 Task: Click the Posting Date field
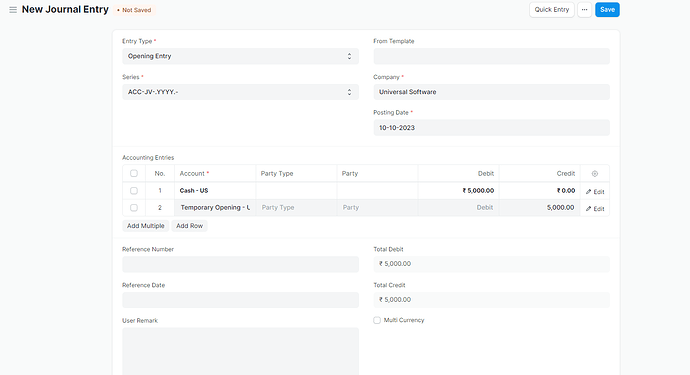(492, 128)
